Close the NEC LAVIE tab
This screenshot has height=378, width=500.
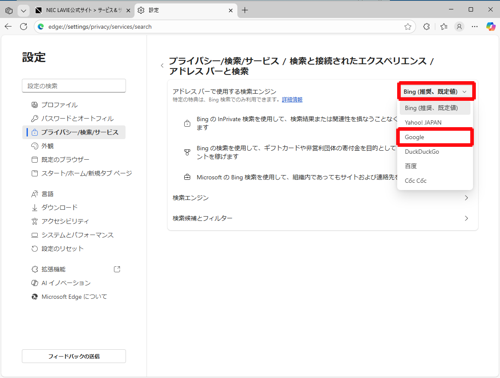(128, 11)
